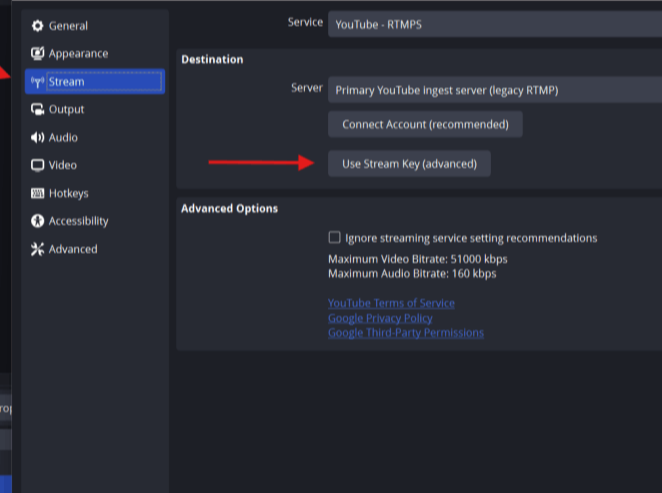The image size is (662, 493).
Task: Open the Service dropdown showing YouTube - RTMPS
Action: 495,24
